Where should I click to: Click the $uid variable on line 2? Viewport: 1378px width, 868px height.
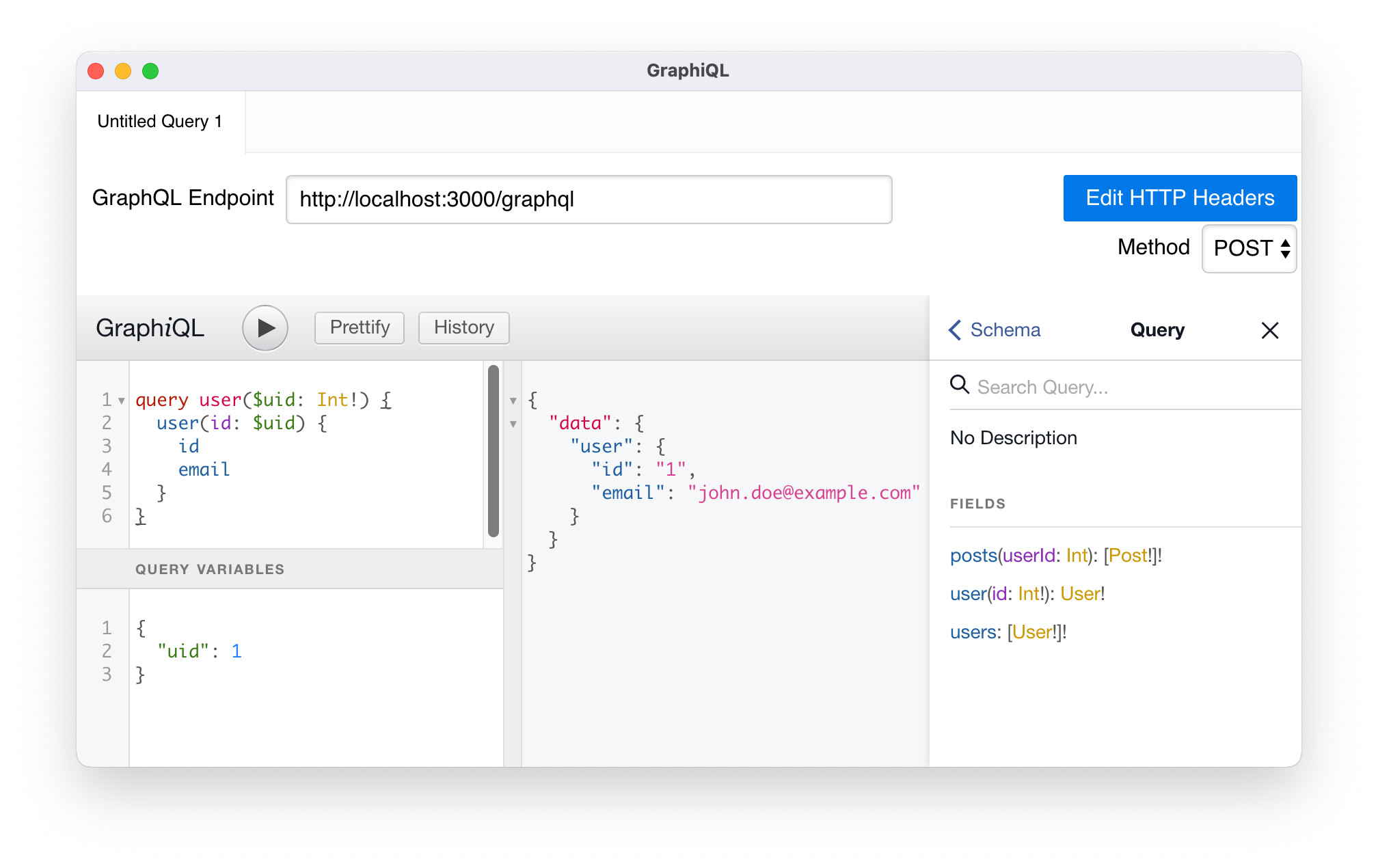click(273, 423)
